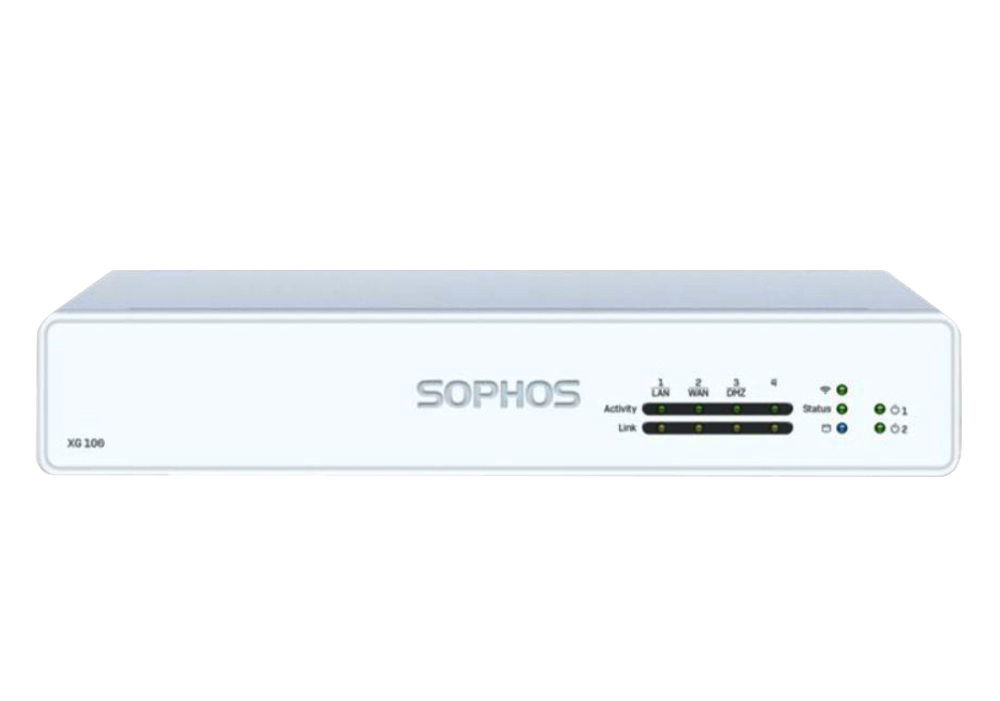Click the DMZ port 3 Activity LED
Viewport: 1000px width, 701px height.
pyautogui.click(x=737, y=409)
